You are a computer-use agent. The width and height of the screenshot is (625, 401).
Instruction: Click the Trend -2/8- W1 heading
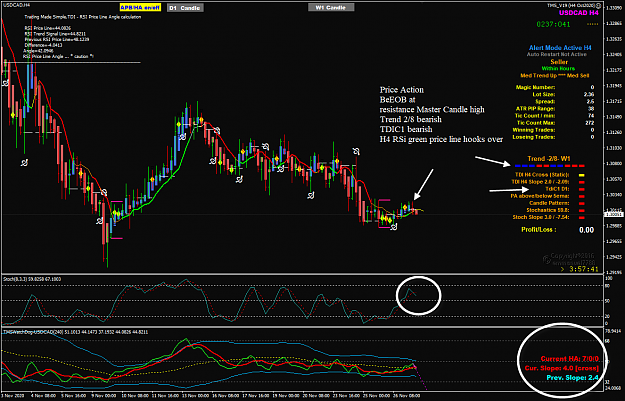549,159
